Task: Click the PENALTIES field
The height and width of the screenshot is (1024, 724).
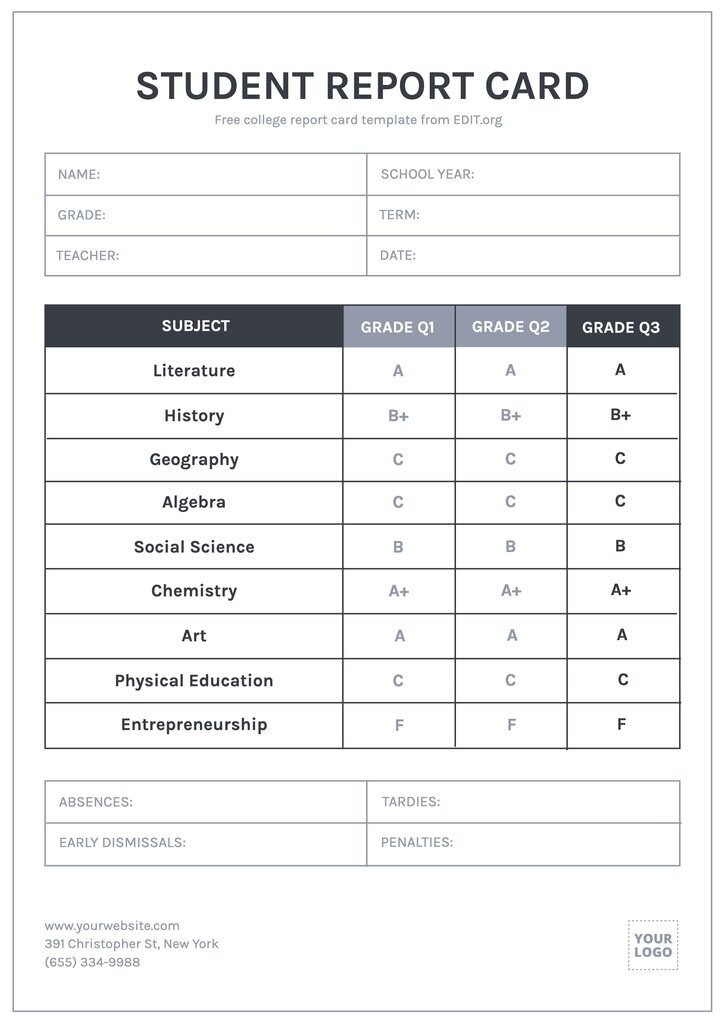Action: pyautogui.click(x=523, y=843)
